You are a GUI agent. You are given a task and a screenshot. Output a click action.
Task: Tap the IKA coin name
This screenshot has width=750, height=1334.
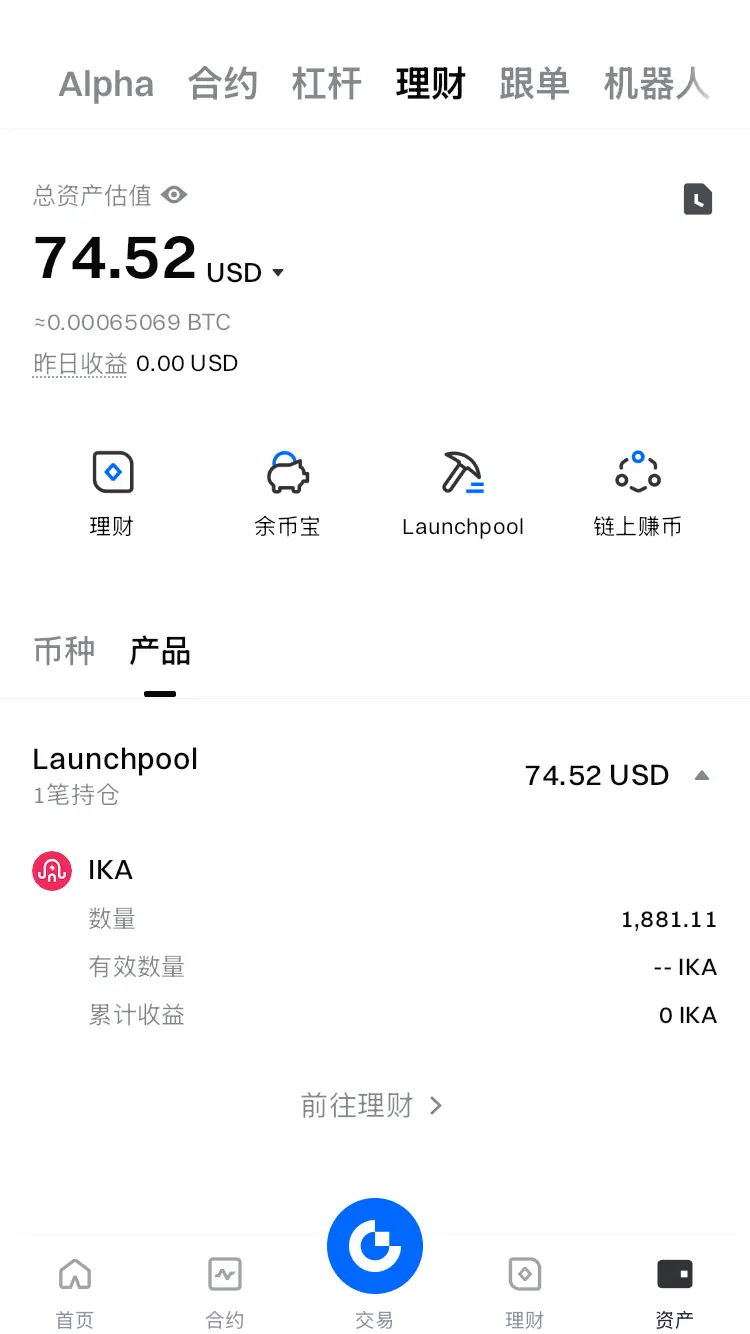coord(110,870)
